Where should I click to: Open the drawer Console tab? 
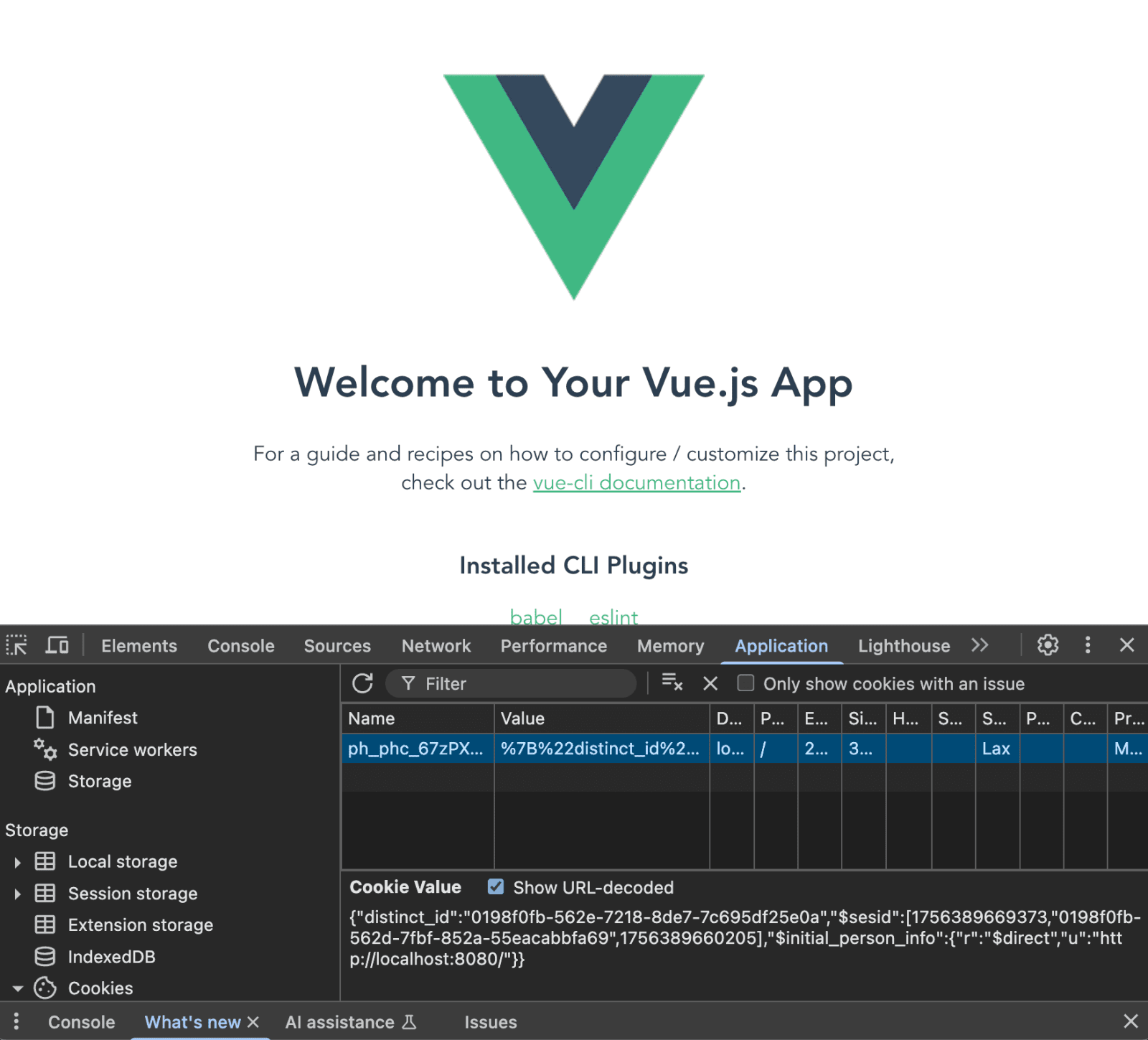coord(82,1022)
